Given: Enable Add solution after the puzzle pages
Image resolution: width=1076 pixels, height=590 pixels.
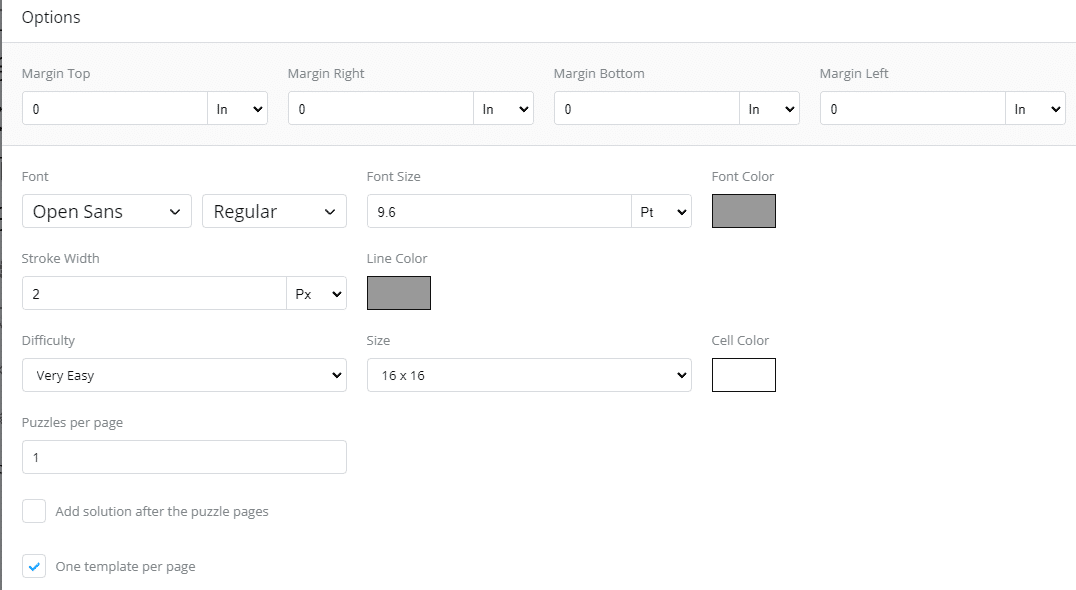Looking at the screenshot, I should click(34, 511).
